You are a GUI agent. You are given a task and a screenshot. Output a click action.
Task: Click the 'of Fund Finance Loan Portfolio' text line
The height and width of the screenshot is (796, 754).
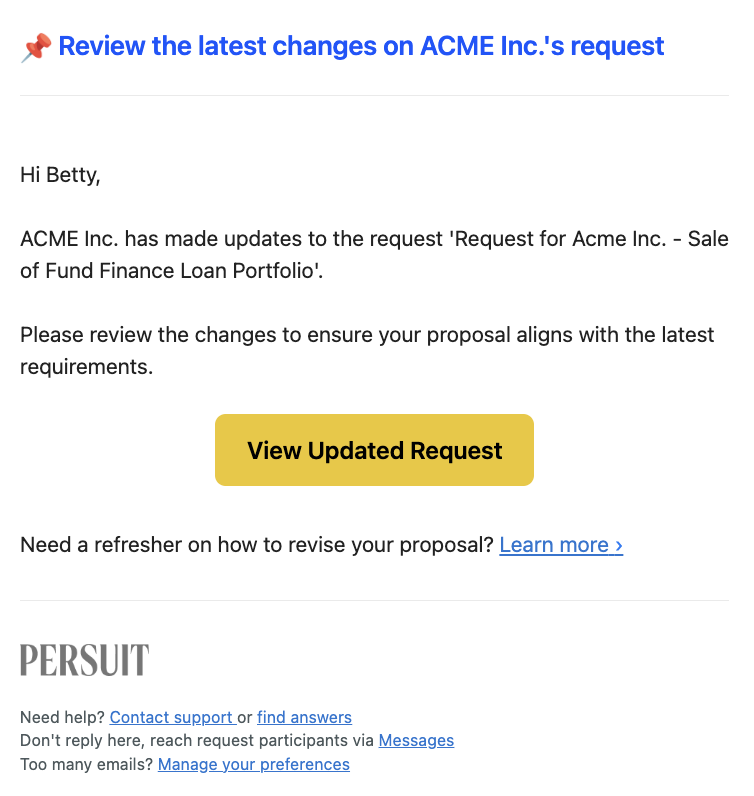click(172, 271)
